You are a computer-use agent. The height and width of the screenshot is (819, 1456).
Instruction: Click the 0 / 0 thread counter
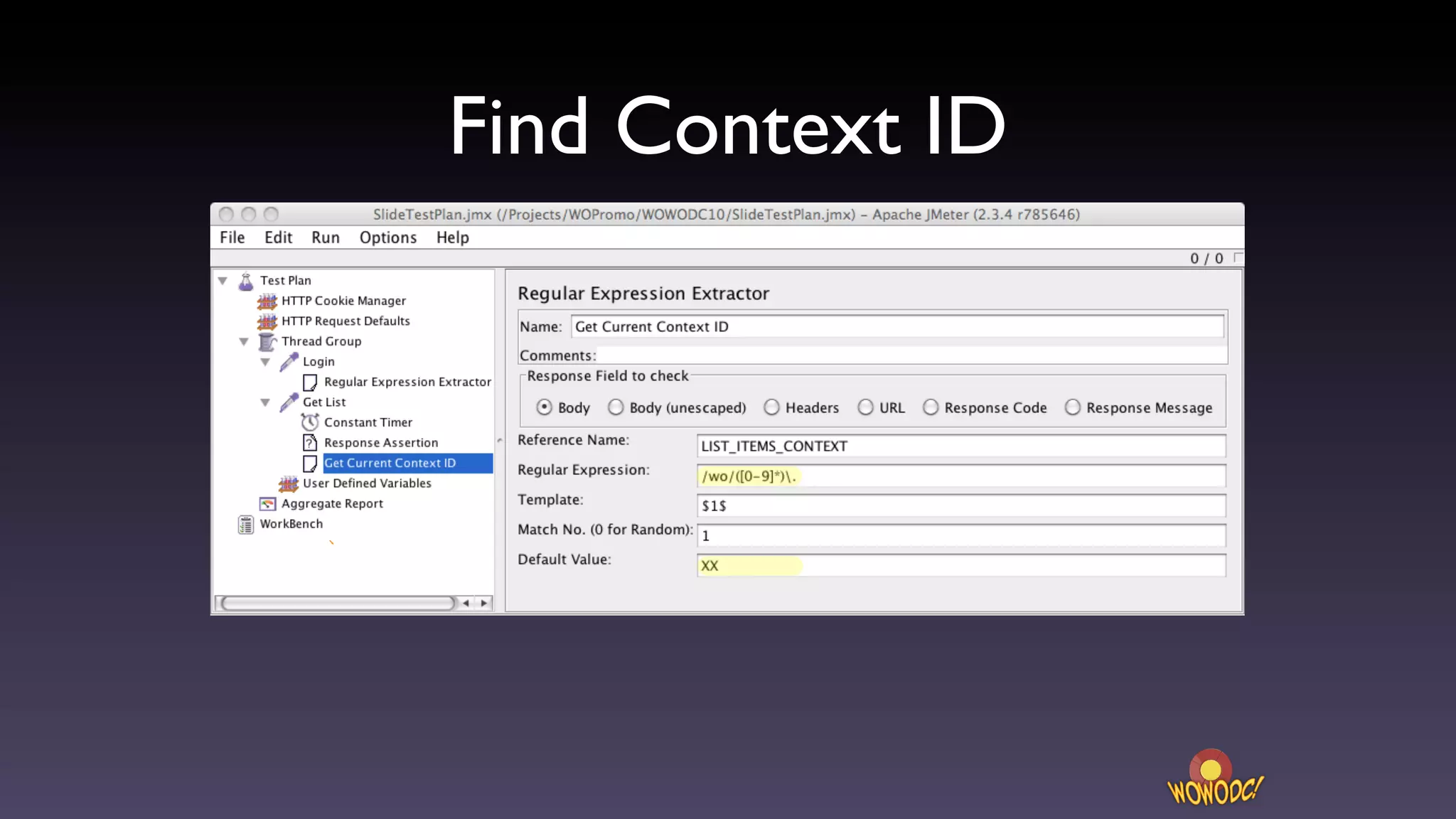(x=1206, y=259)
